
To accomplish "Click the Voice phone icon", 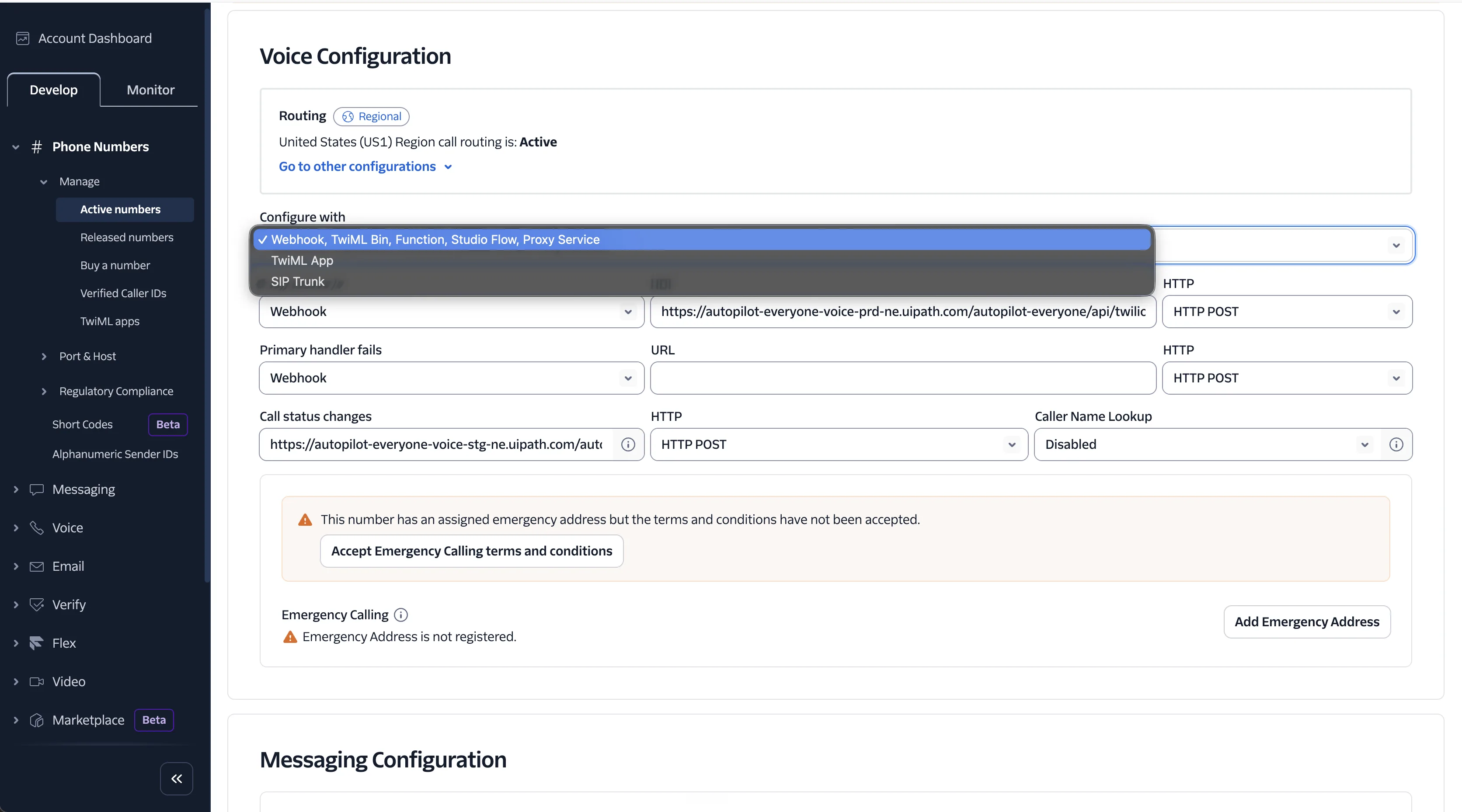I will click(x=37, y=528).
